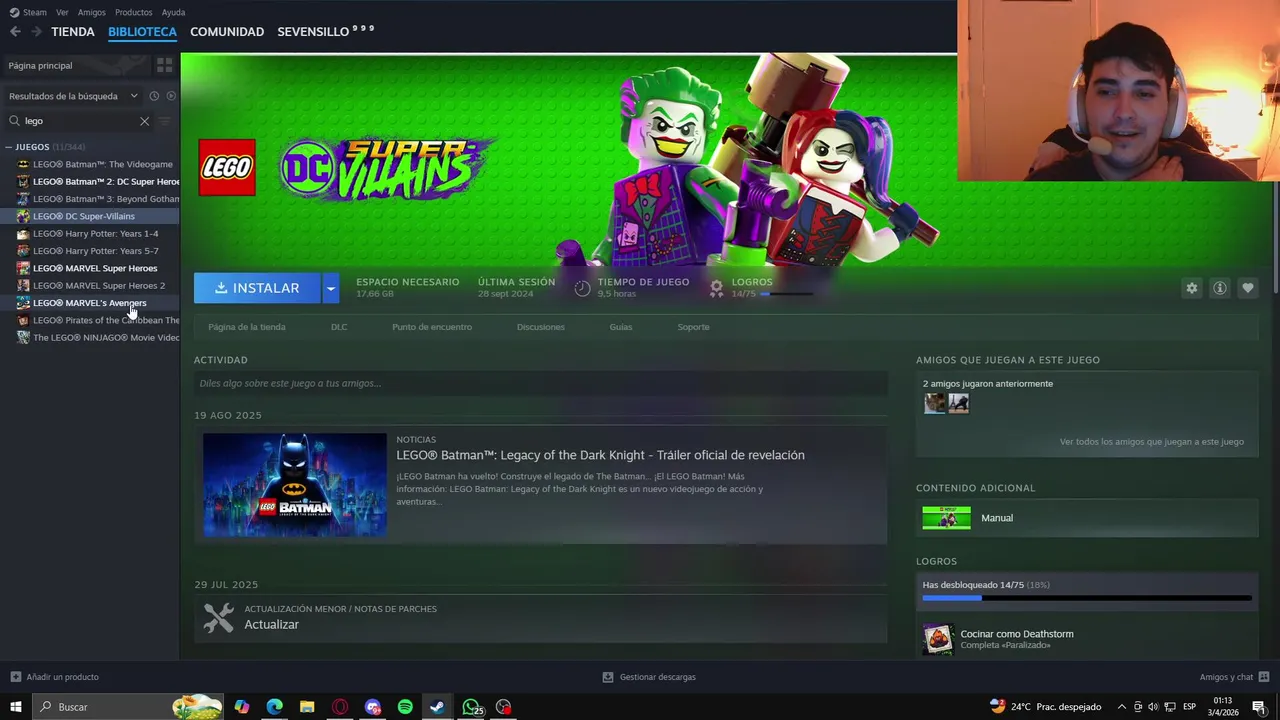The image size is (1280, 720).
Task: Click the play time clock icon
Action: click(x=583, y=288)
